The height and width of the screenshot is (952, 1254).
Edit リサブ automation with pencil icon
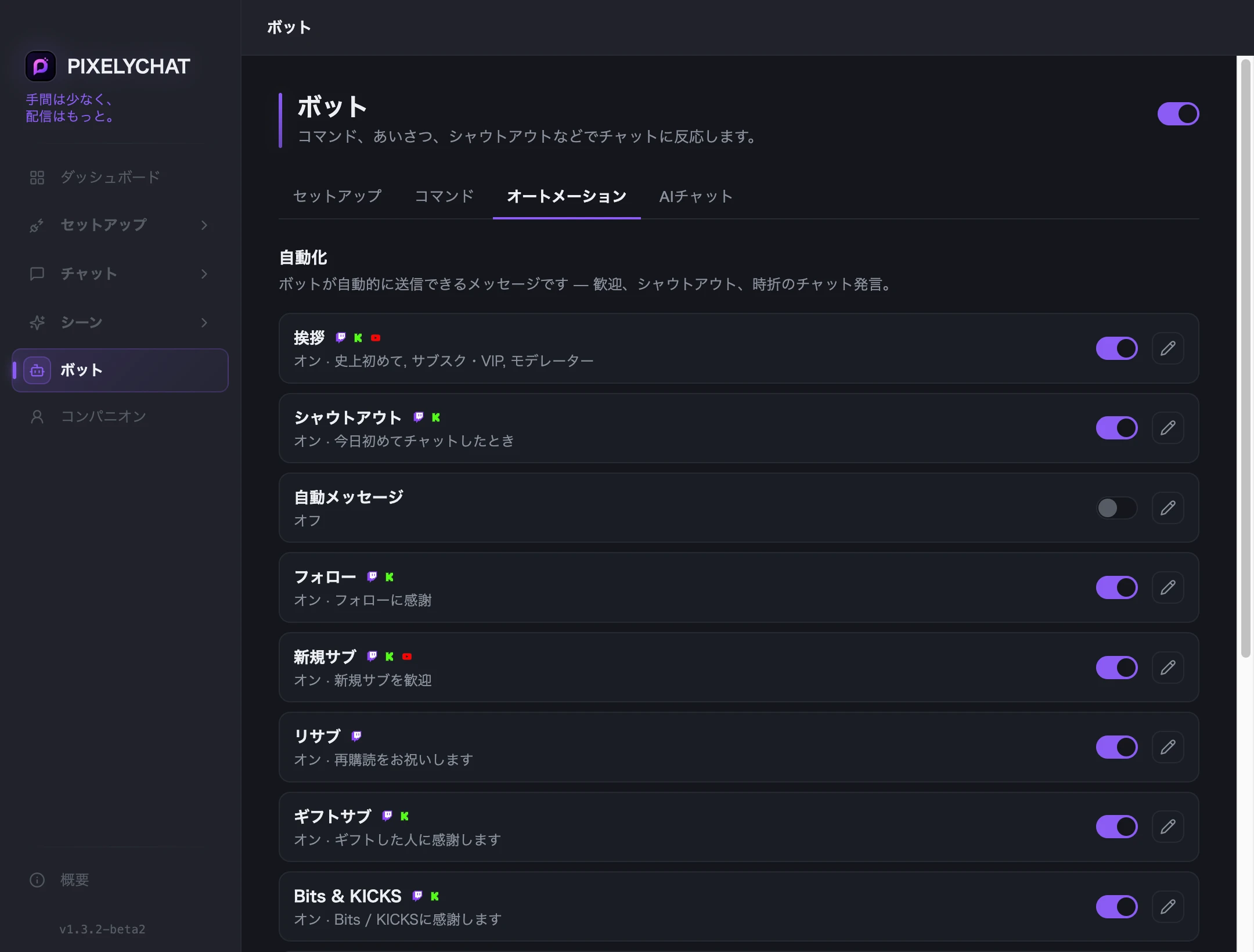(x=1168, y=747)
